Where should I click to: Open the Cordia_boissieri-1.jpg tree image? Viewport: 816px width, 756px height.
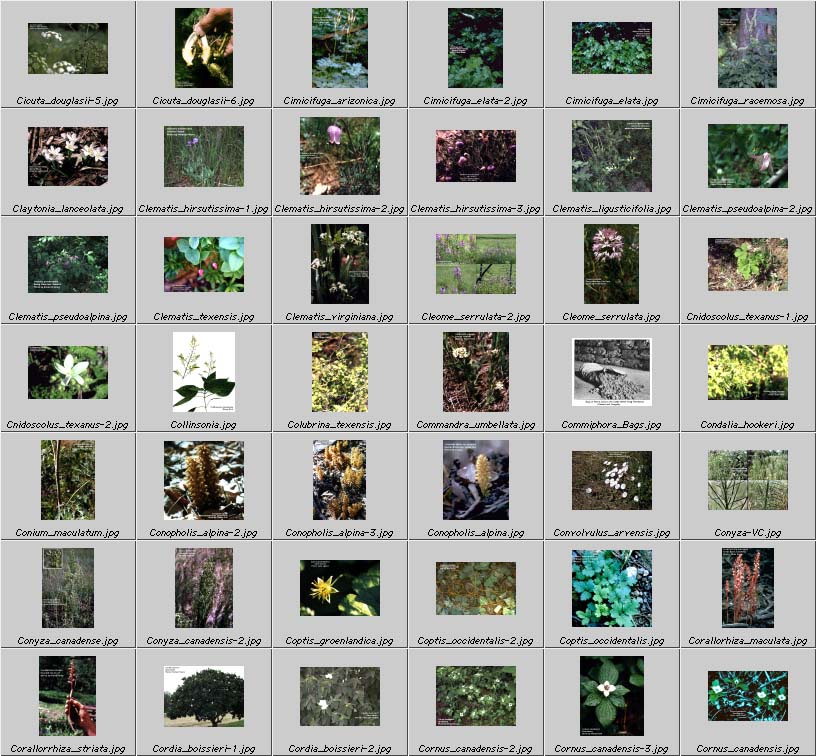(x=203, y=696)
